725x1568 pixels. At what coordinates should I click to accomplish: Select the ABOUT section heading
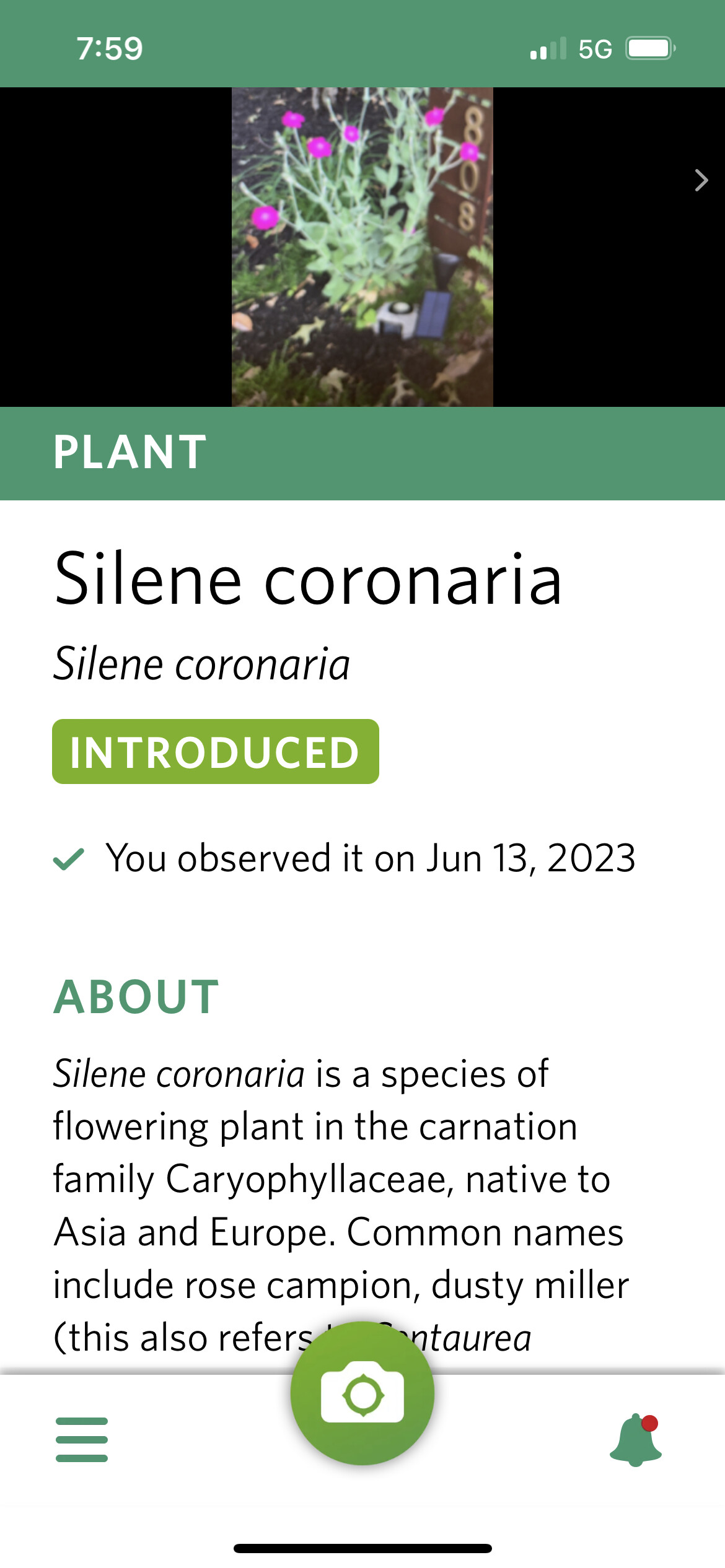[x=136, y=997]
